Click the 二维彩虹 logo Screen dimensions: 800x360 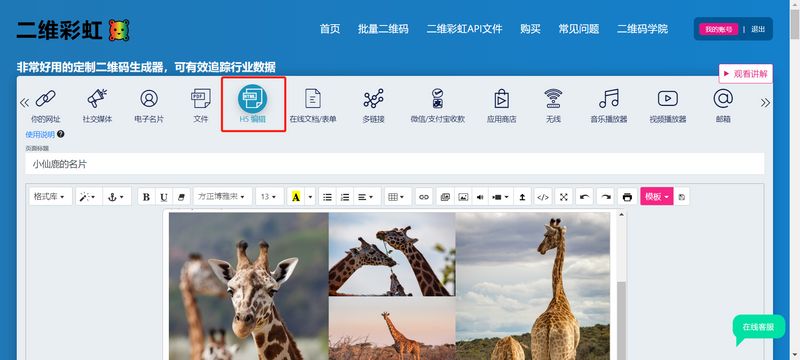(x=72, y=30)
